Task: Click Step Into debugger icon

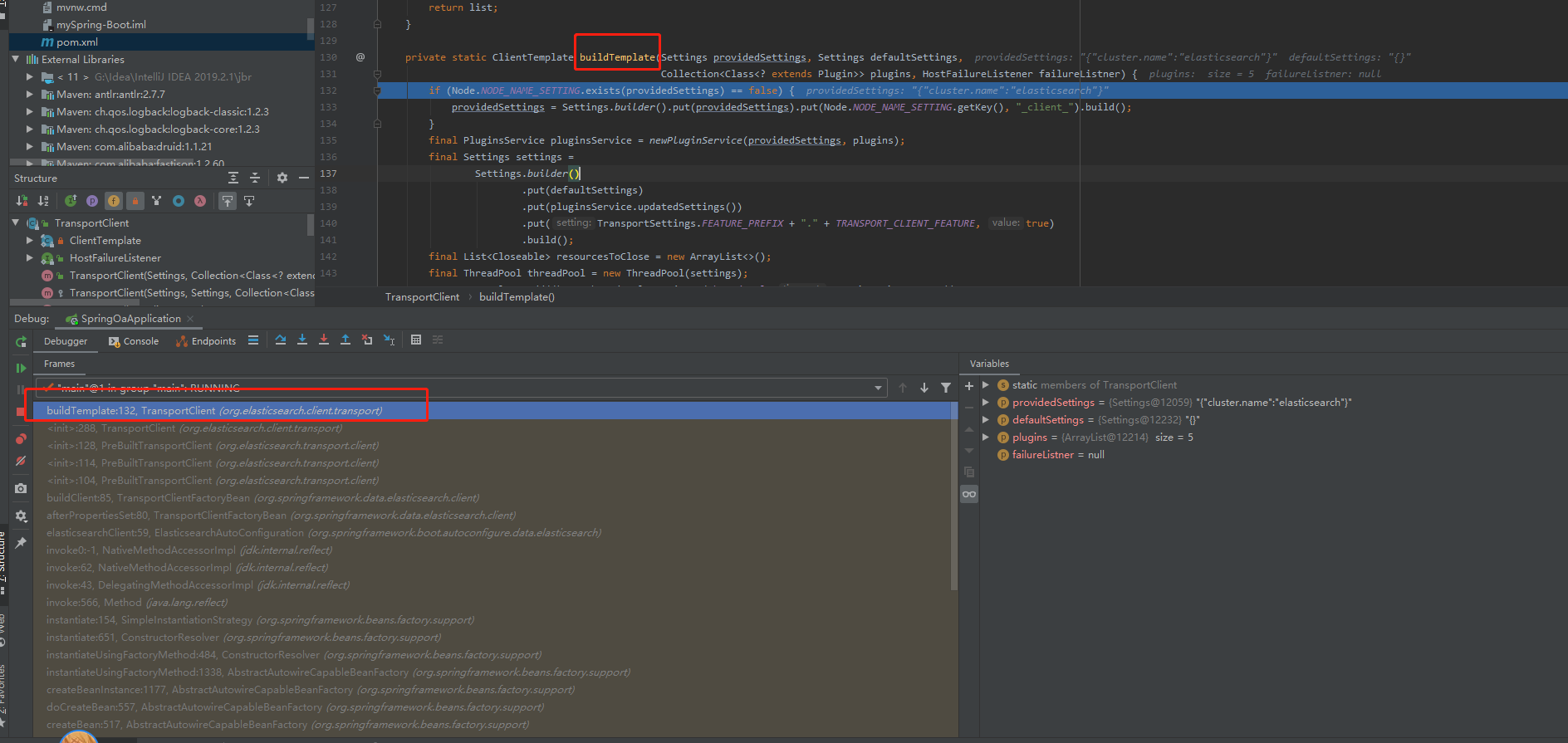Action: click(302, 340)
